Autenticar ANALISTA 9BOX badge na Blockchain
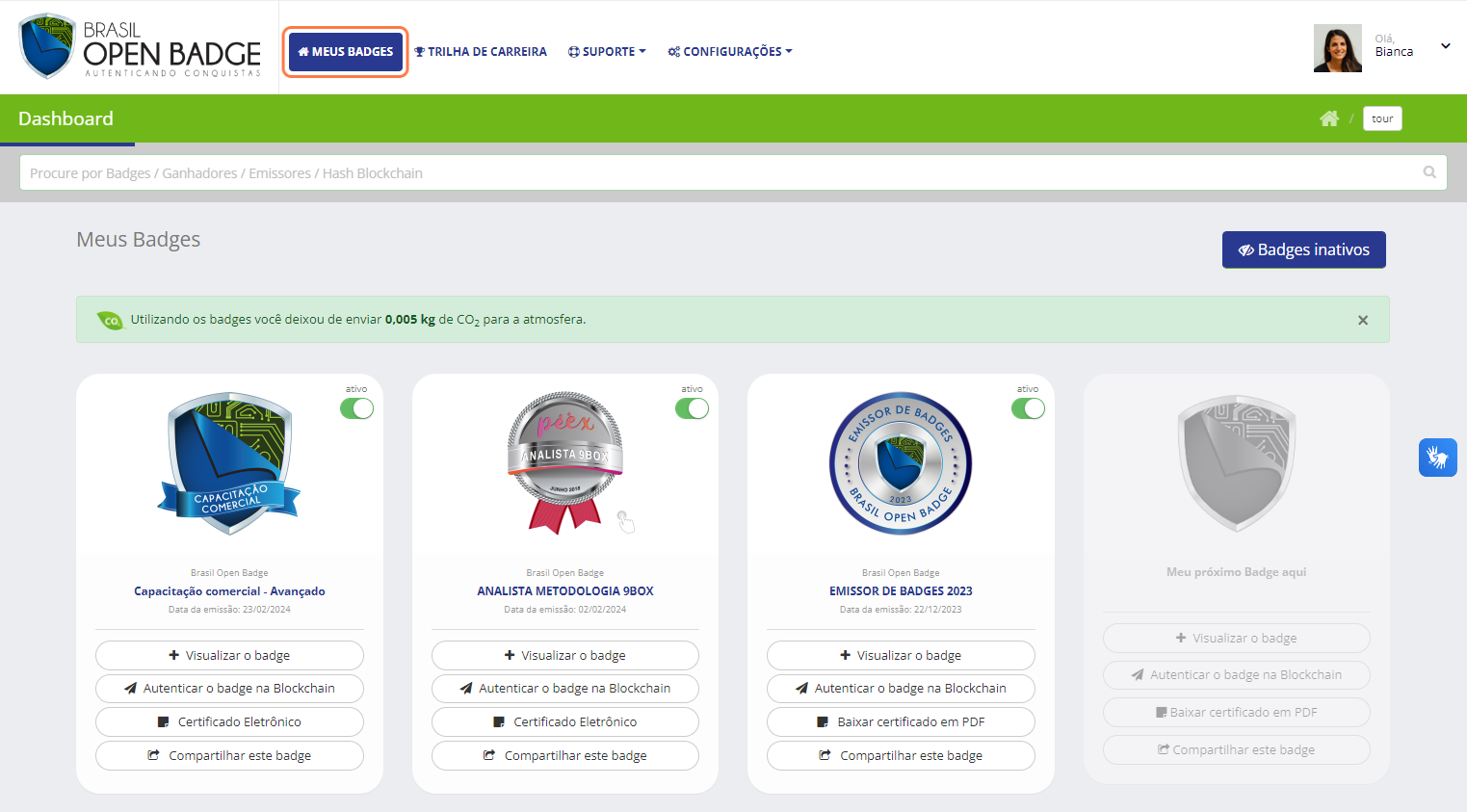The height and width of the screenshot is (812, 1467). (565, 689)
